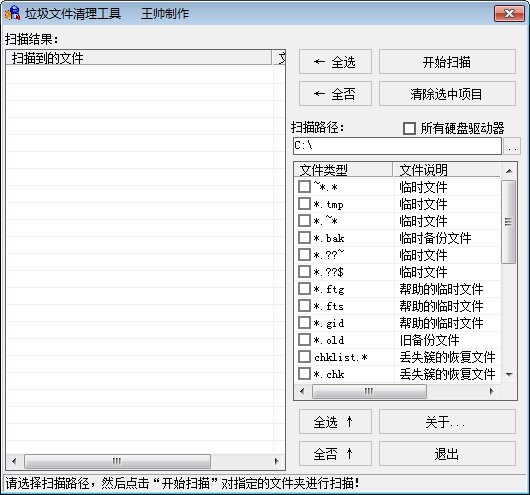Check the *.fts file type
Image resolution: width=530 pixels, height=495 pixels.
click(304, 305)
